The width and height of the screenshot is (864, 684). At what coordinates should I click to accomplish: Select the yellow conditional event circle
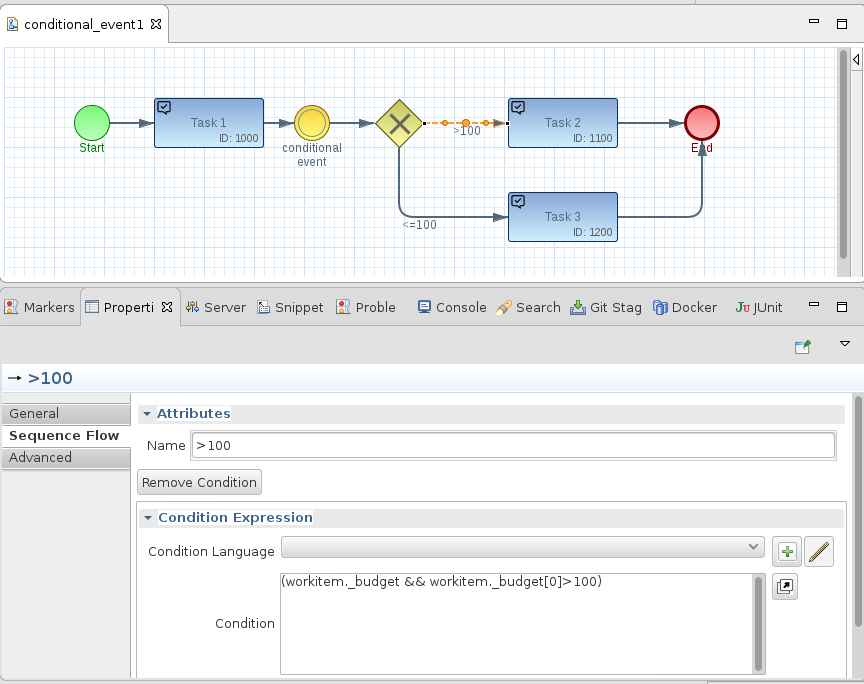312,123
